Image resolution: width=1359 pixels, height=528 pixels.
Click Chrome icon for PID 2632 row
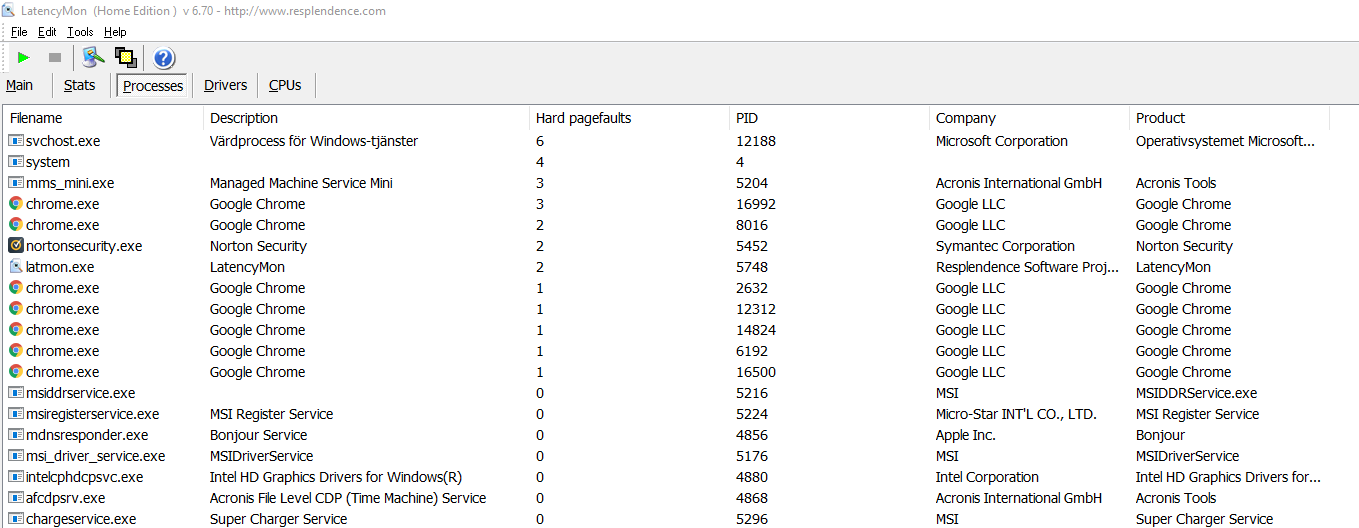click(16, 288)
